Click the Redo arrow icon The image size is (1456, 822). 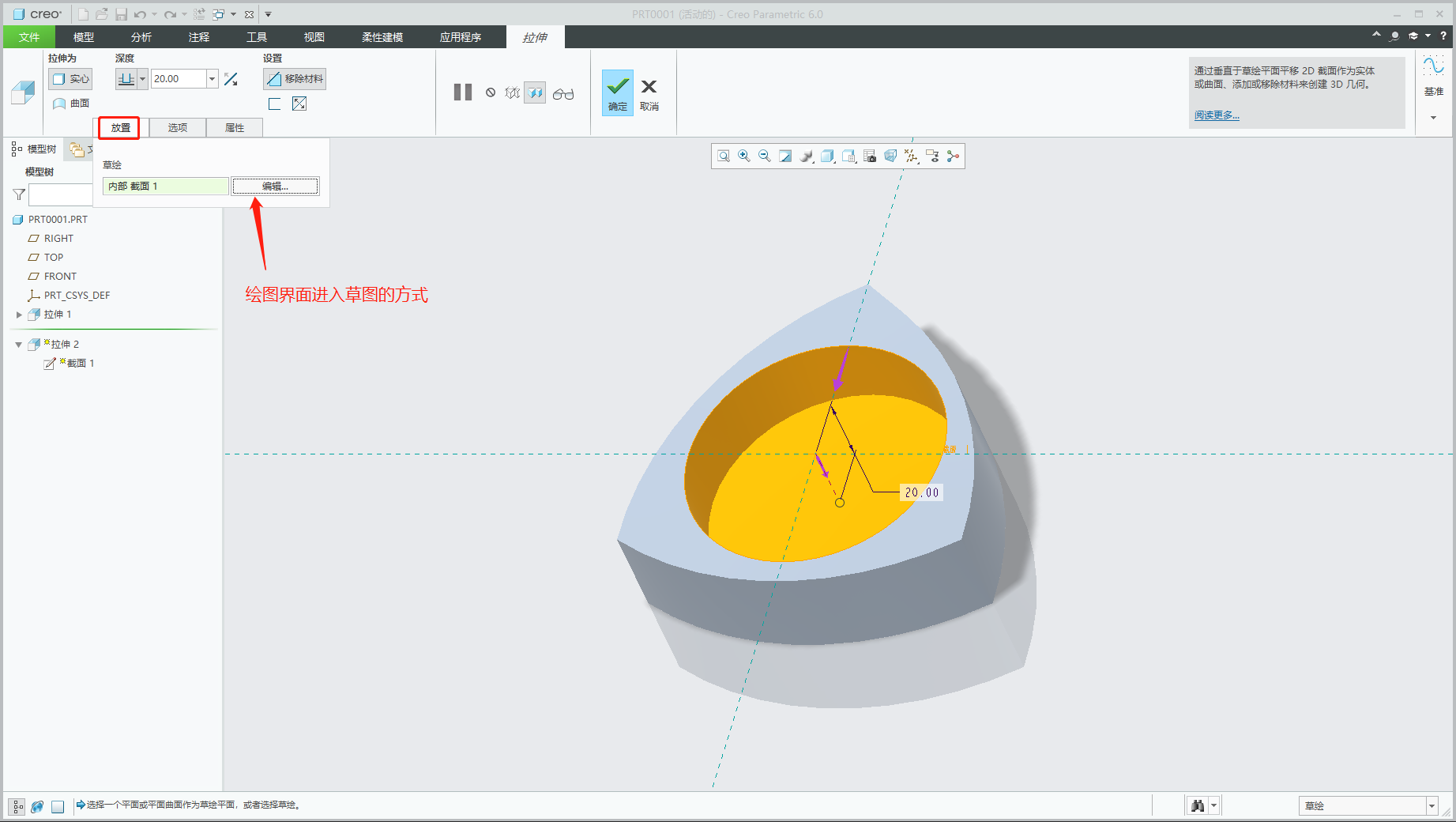(170, 14)
